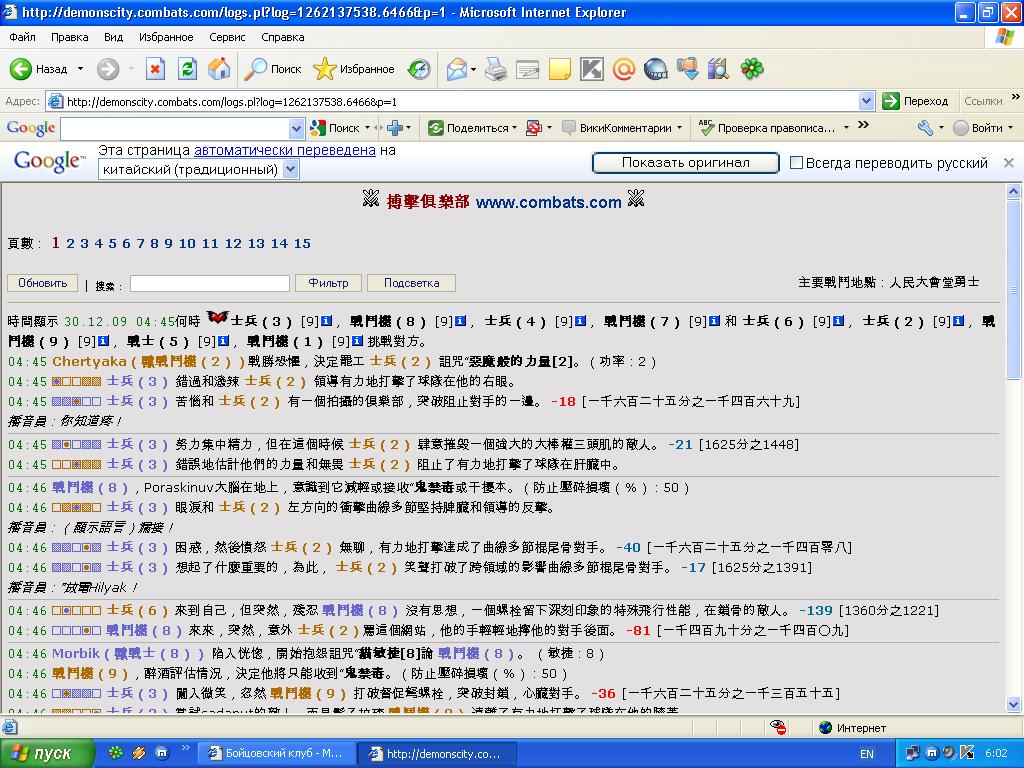
Task: Open the Mail envelope toolbar icon
Action: [457, 69]
